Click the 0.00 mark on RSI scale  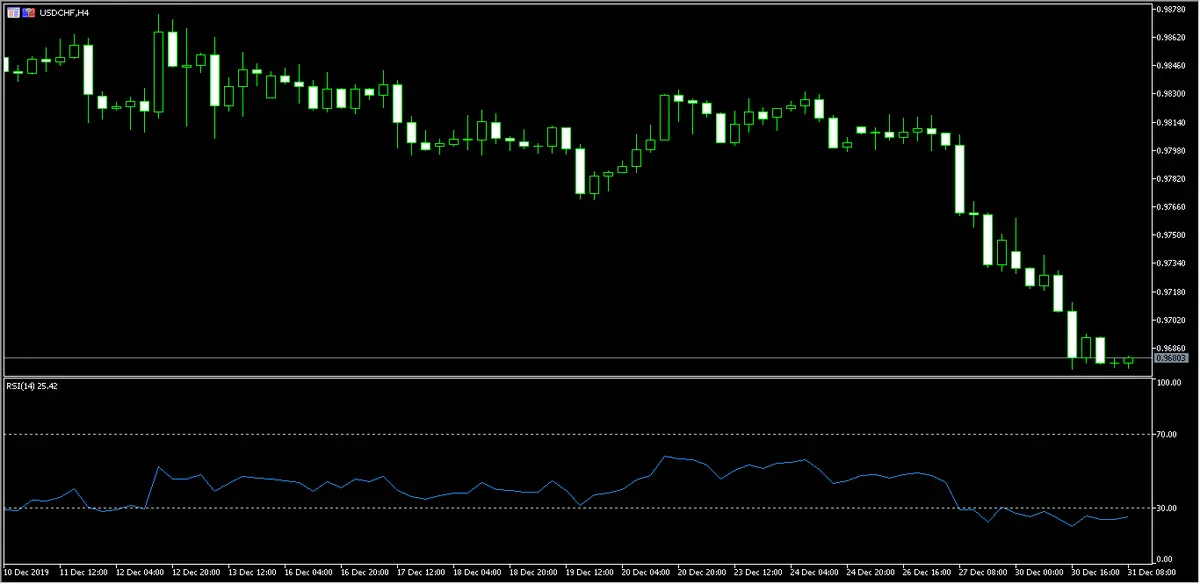[x=1164, y=558]
